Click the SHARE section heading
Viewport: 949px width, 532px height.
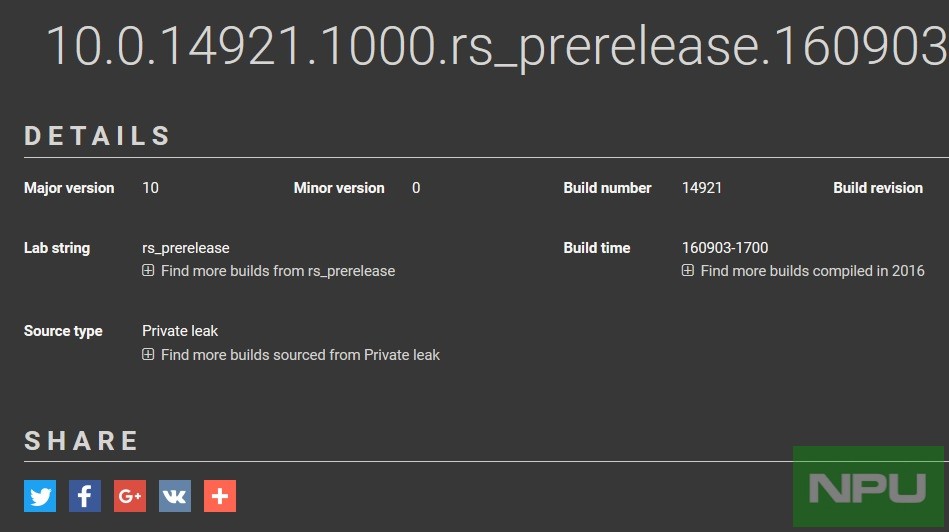click(x=82, y=441)
